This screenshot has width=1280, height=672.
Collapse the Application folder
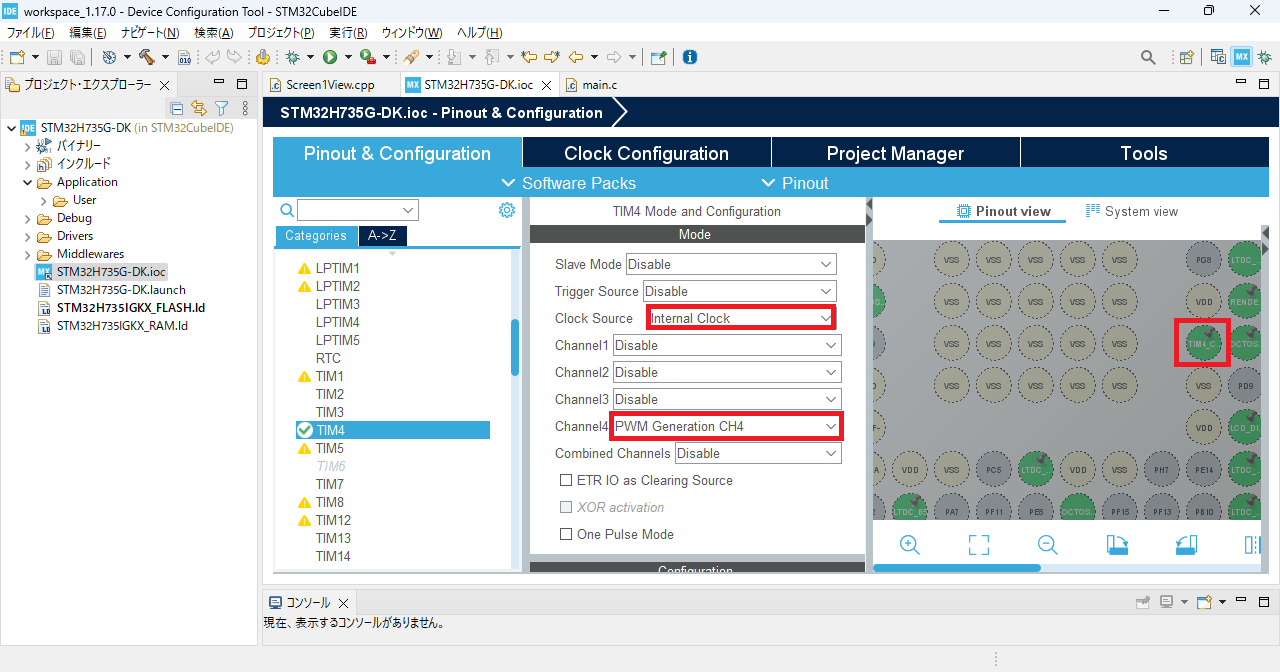28,182
